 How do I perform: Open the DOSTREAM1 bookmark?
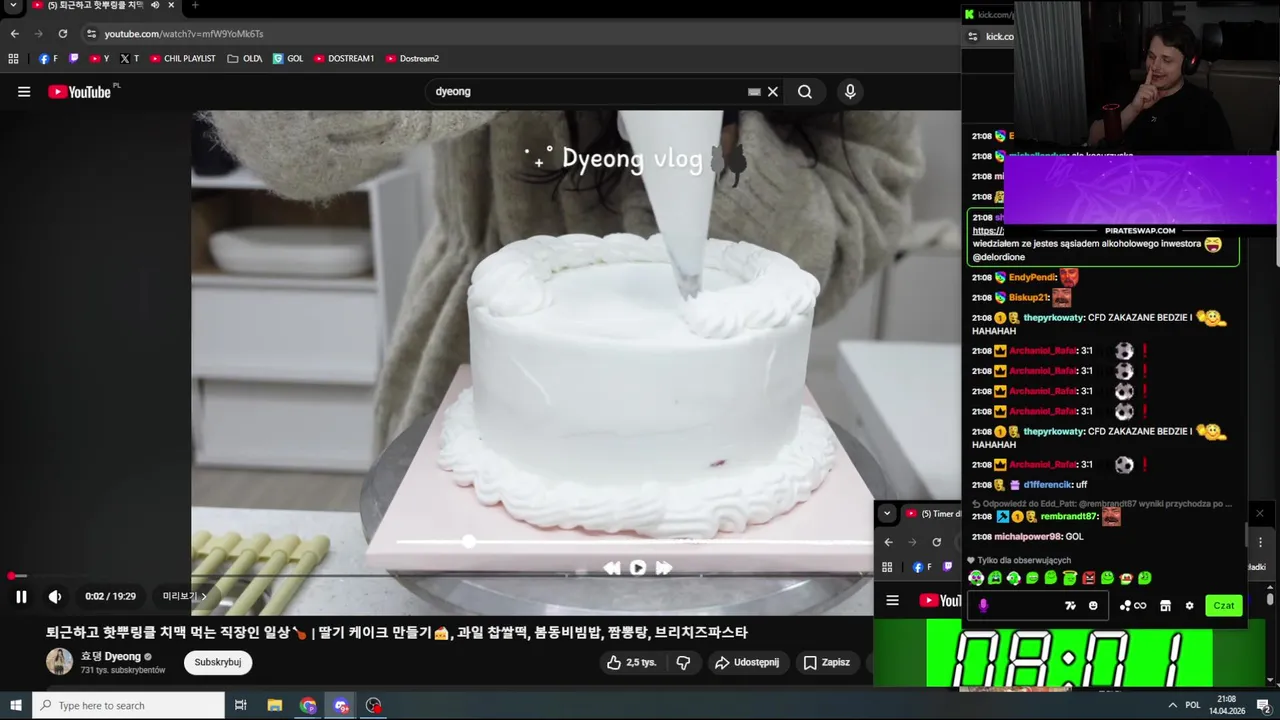click(344, 59)
